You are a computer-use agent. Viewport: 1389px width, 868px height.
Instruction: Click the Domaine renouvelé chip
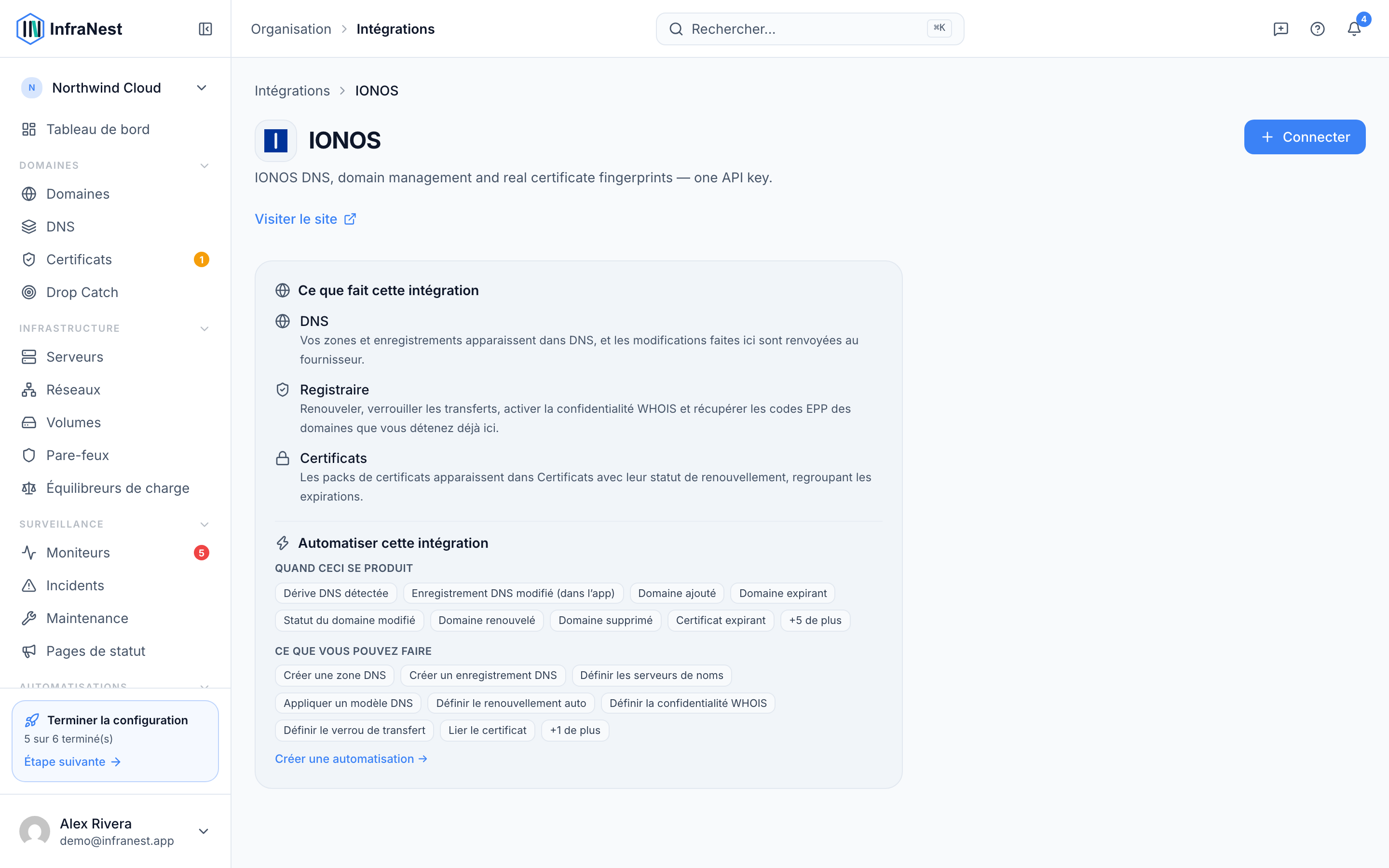pyautogui.click(x=487, y=621)
